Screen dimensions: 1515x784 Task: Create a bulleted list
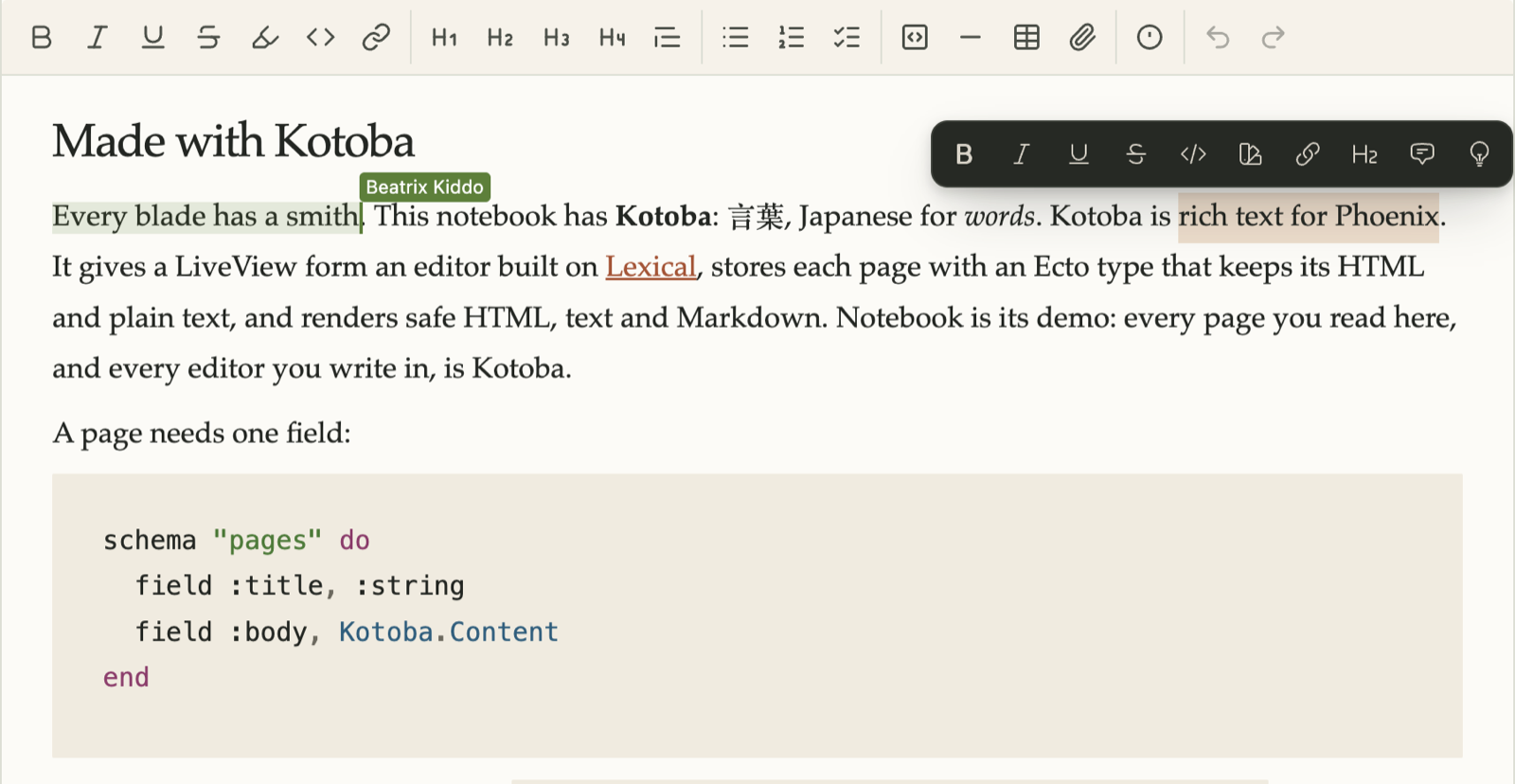click(x=735, y=38)
